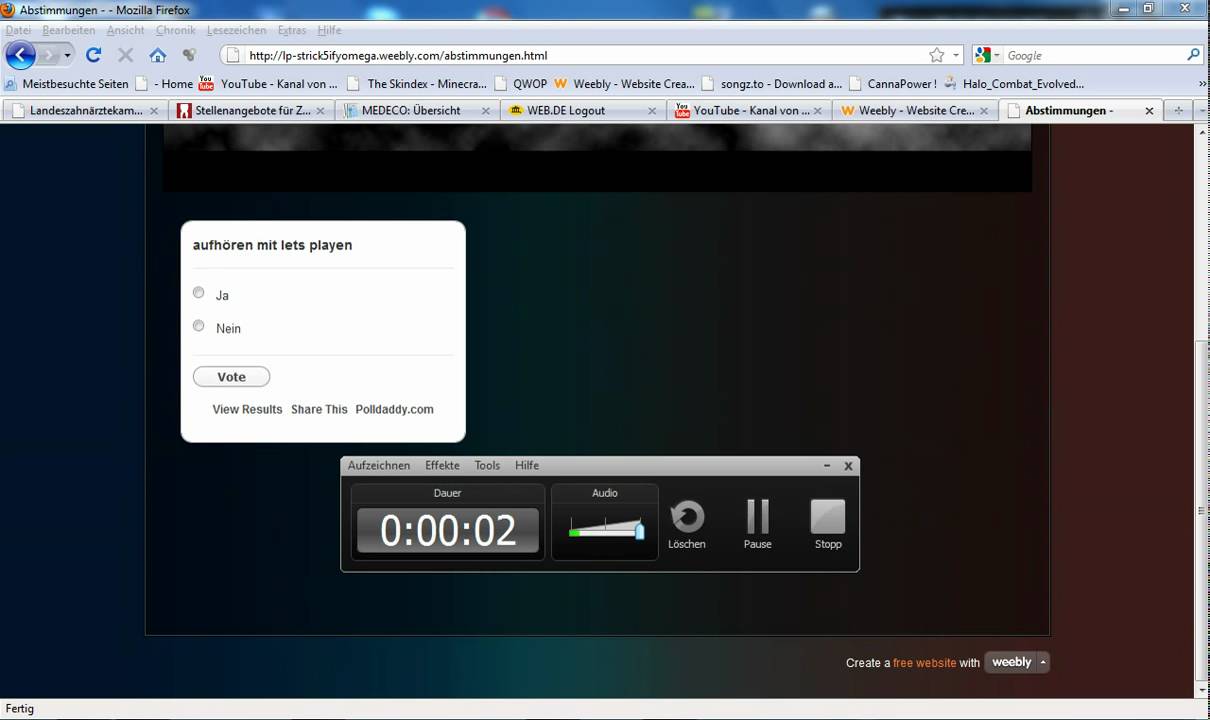The height and width of the screenshot is (720, 1210).
Task: Open the URL history dropdown arrow
Action: point(956,56)
